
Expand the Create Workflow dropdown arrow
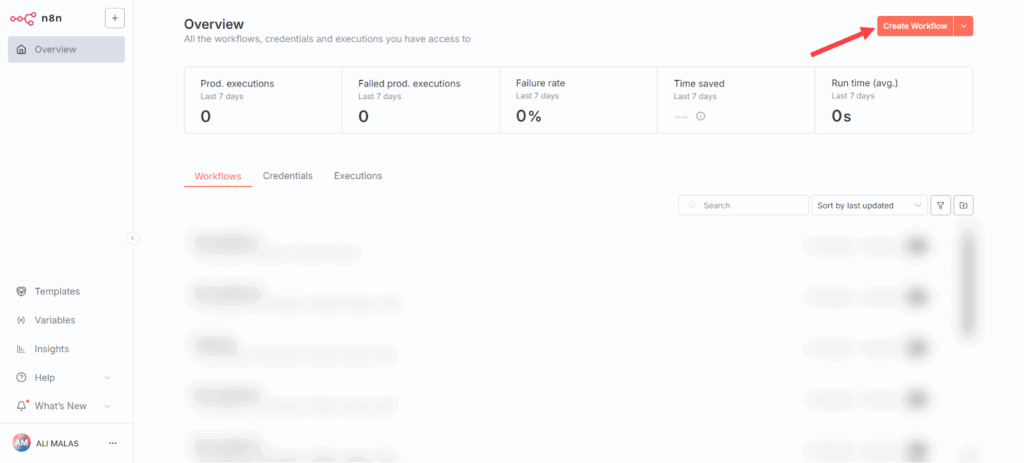(x=963, y=26)
